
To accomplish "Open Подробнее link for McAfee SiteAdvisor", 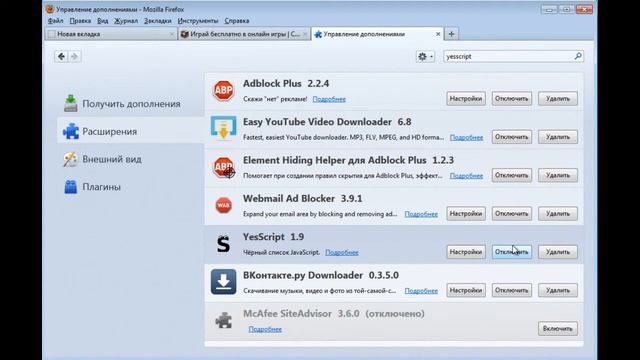I will (x=265, y=329).
